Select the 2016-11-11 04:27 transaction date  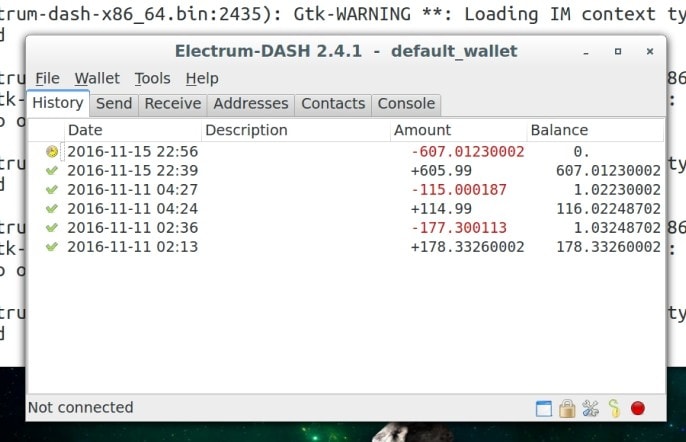tap(133, 190)
